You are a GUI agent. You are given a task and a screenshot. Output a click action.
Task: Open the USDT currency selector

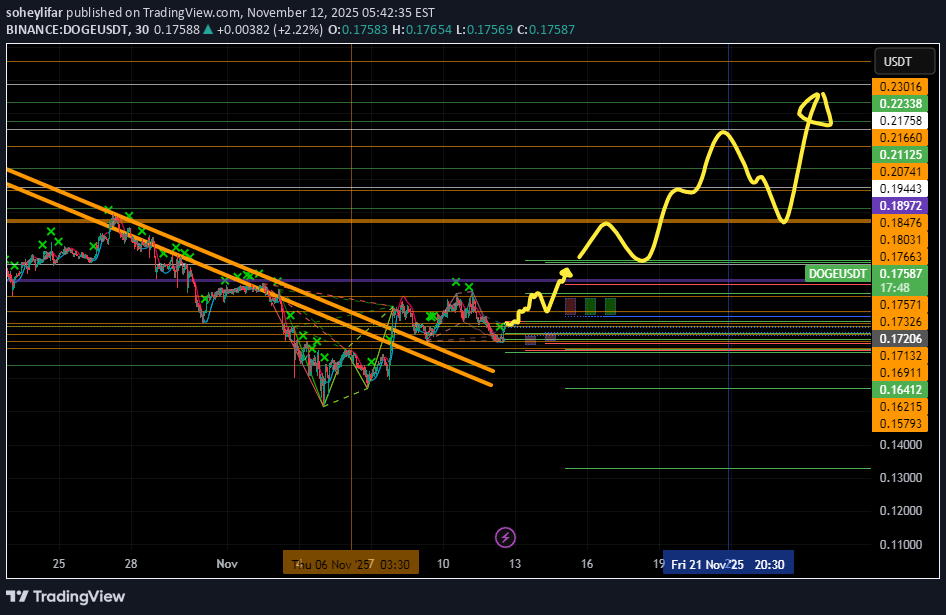(x=898, y=62)
